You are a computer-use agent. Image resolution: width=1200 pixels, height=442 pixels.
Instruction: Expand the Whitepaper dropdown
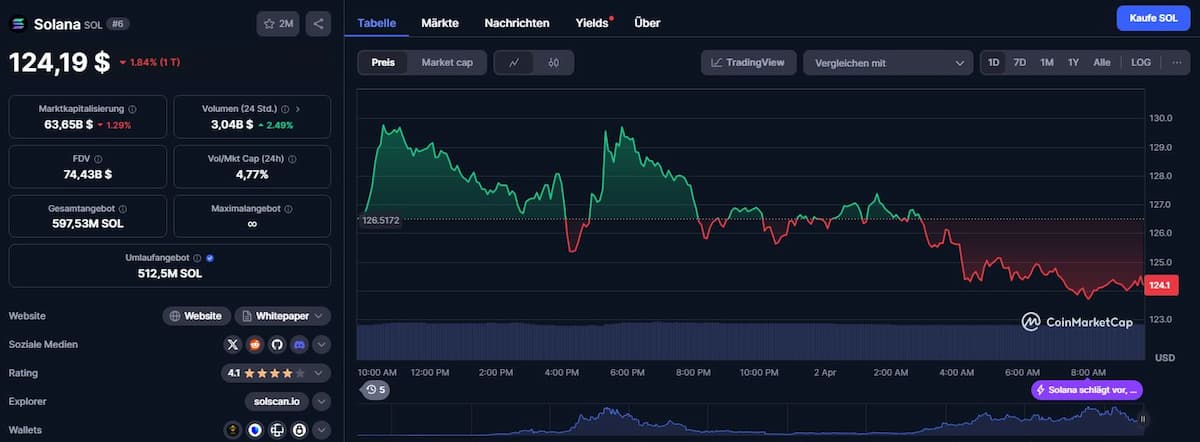tap(284, 315)
